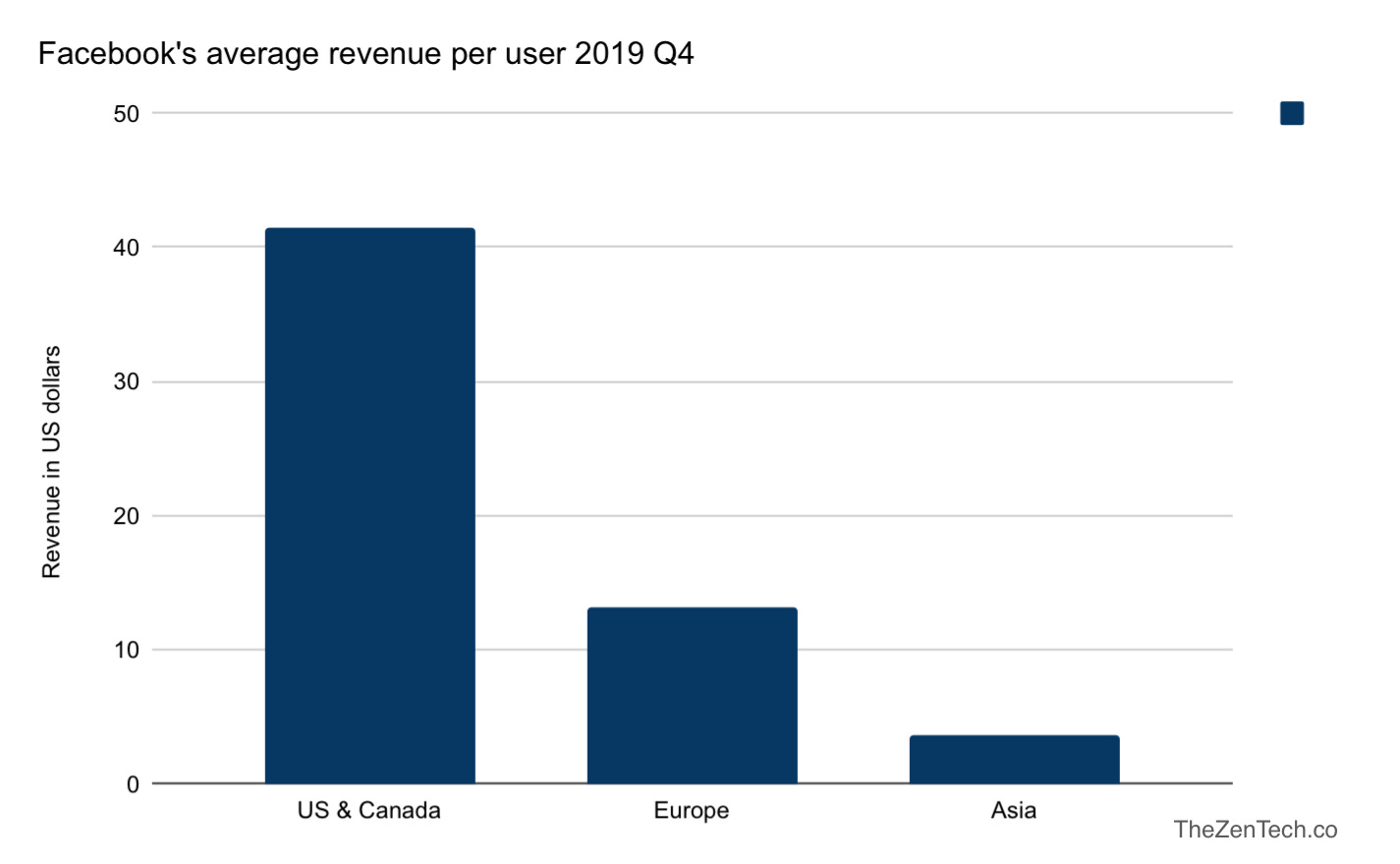This screenshot has width=1400, height=864.
Task: Click the 'Revenue in US dollars' axis title
Action: click(x=51, y=461)
